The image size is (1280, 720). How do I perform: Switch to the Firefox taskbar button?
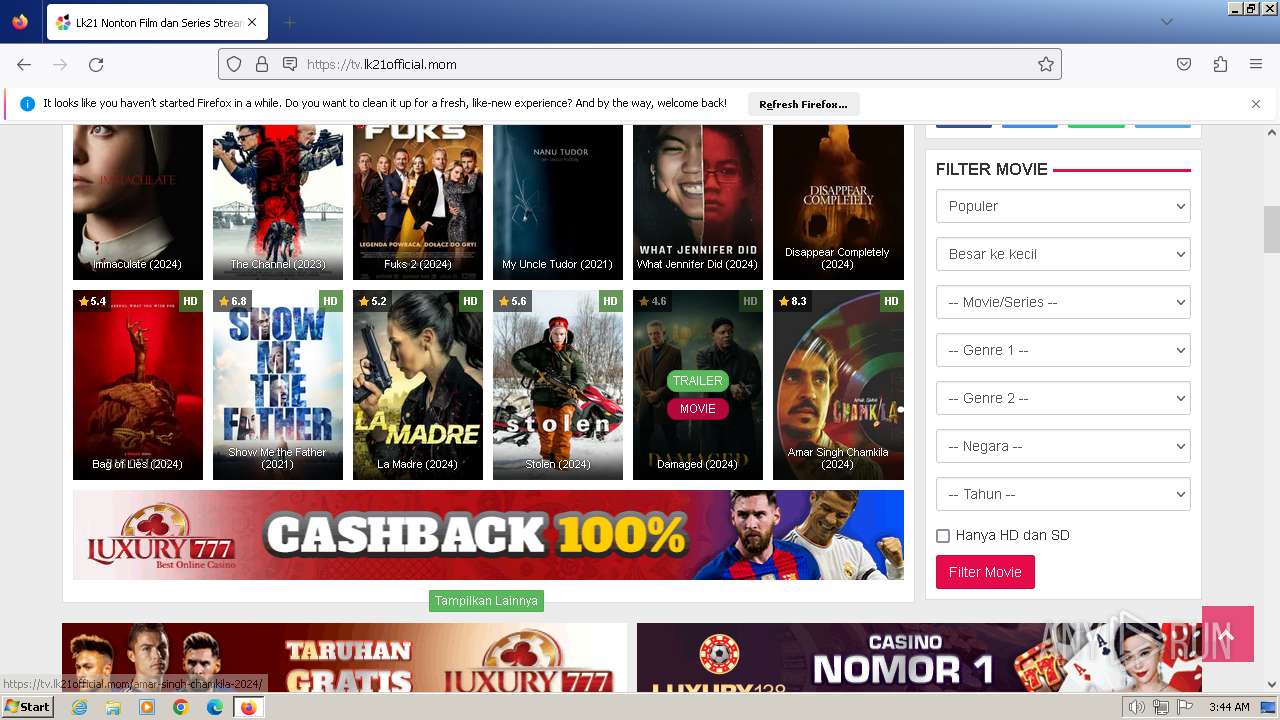pos(249,707)
